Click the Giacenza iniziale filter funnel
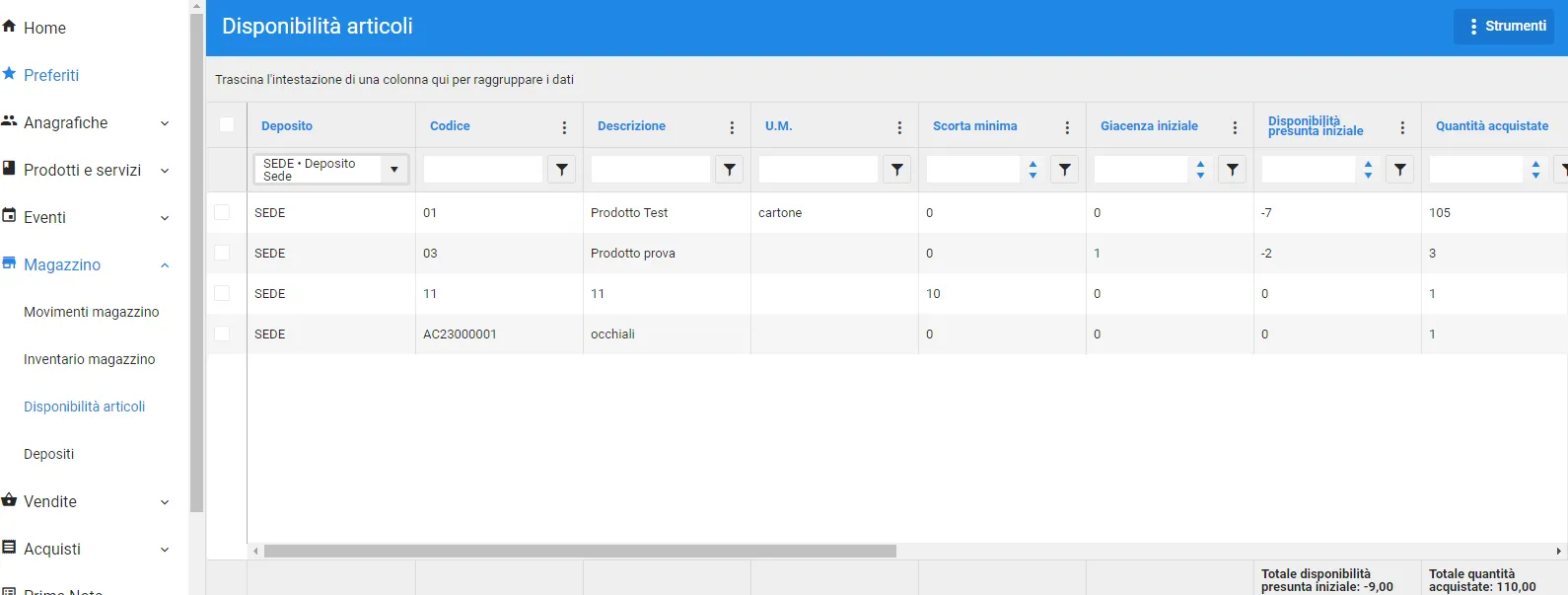Viewport: 1568px width, 595px height. coord(1232,170)
